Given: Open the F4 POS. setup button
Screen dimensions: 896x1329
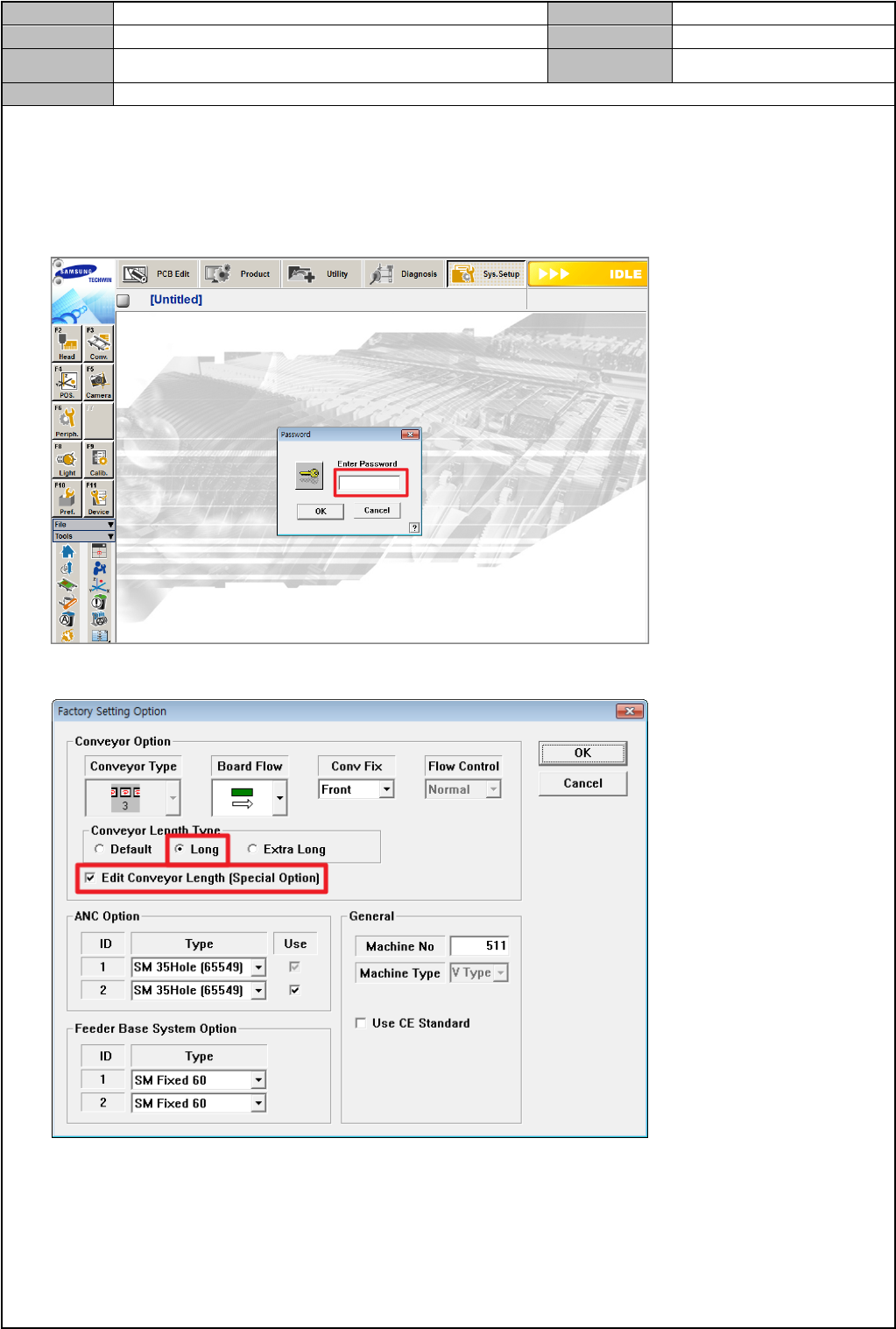Looking at the screenshot, I should (67, 382).
